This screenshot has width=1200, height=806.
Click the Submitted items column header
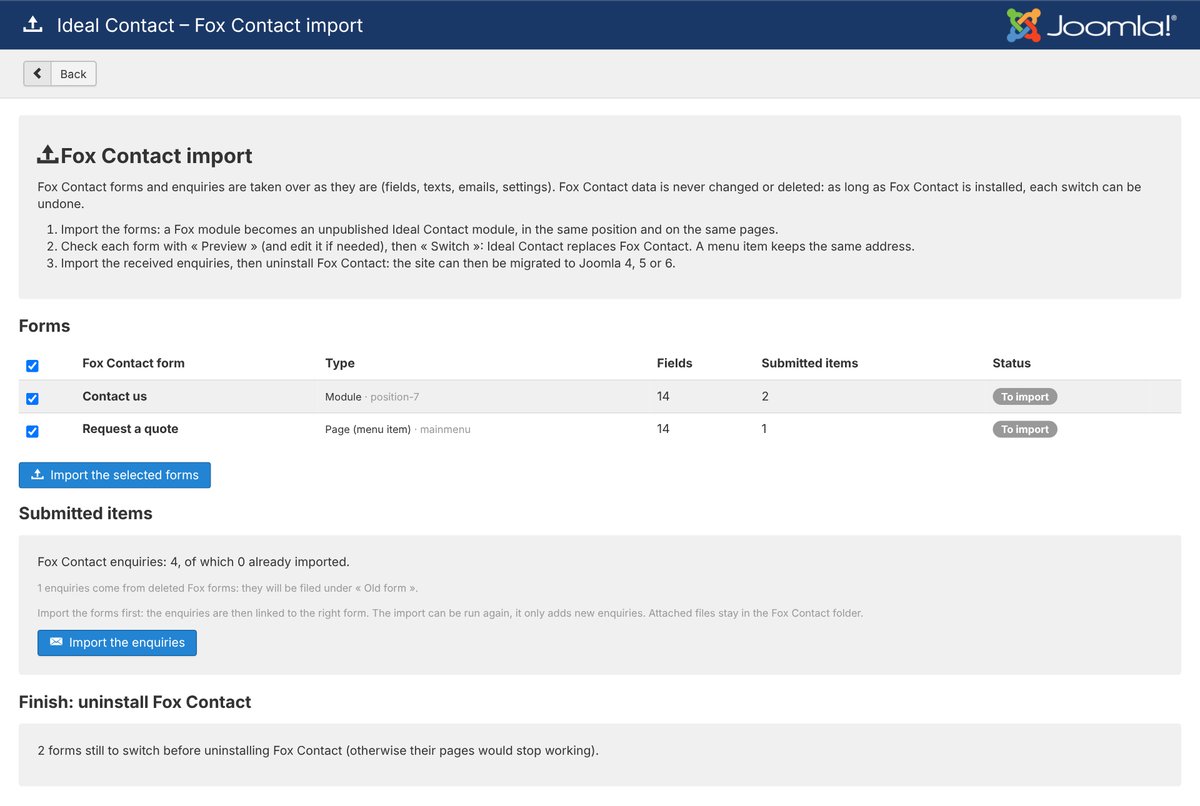click(x=809, y=363)
